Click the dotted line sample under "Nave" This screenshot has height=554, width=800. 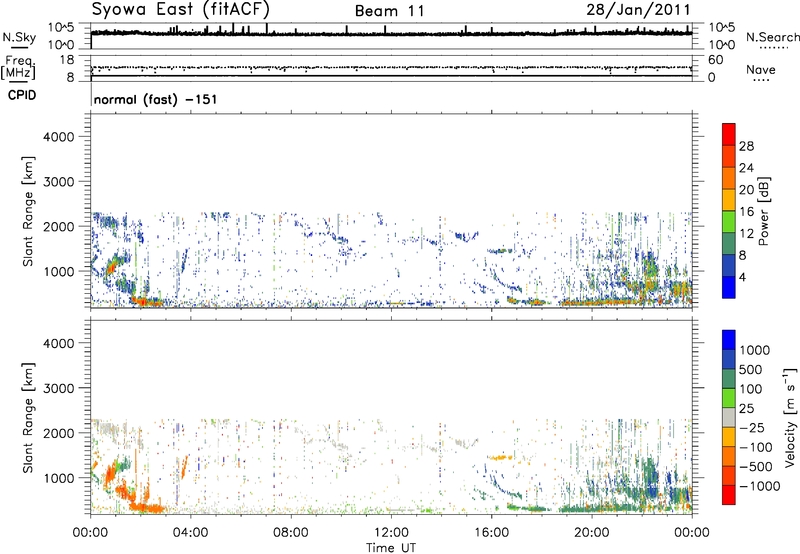(x=761, y=81)
